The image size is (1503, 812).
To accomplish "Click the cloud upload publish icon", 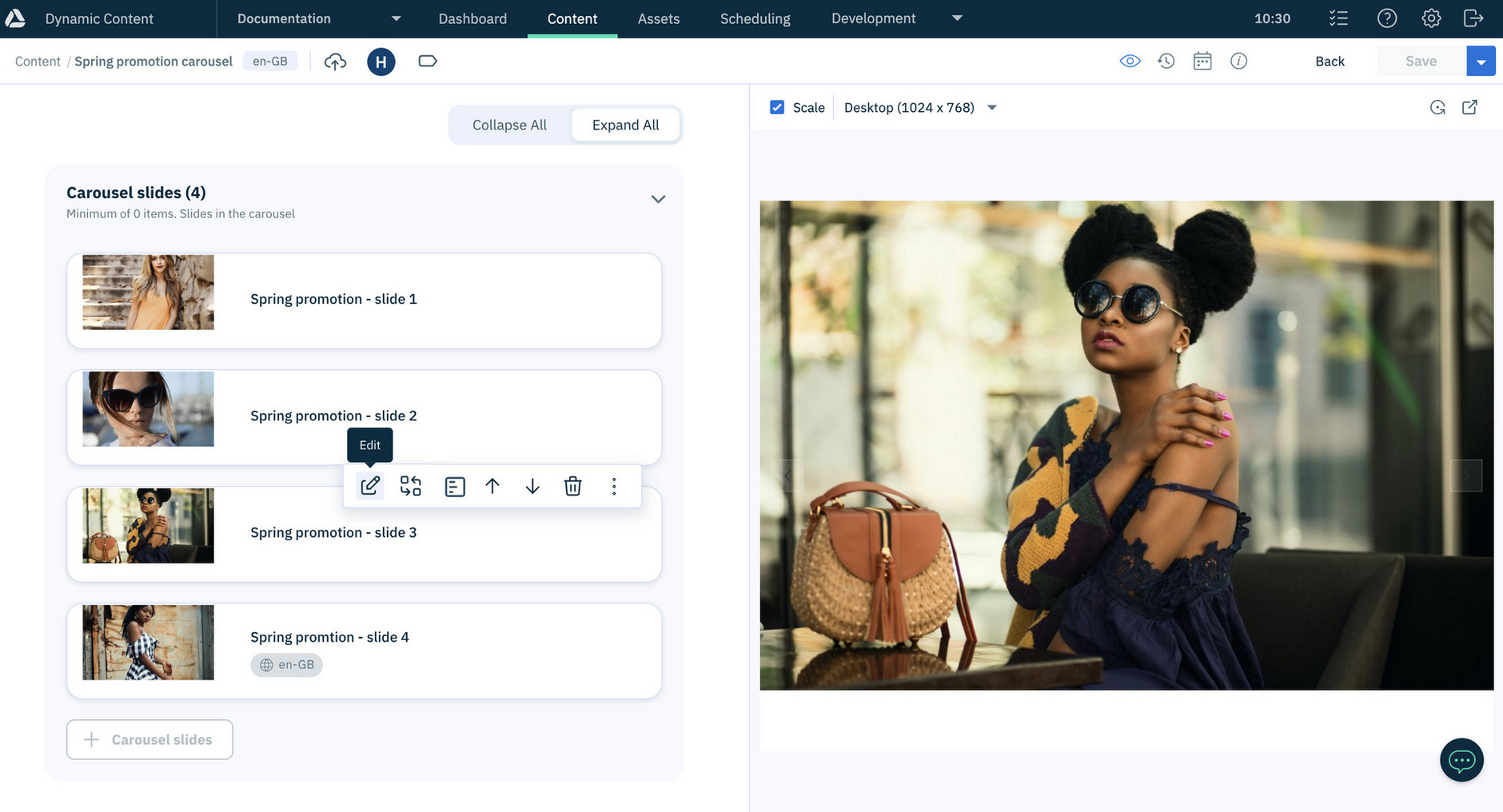I will [336, 62].
